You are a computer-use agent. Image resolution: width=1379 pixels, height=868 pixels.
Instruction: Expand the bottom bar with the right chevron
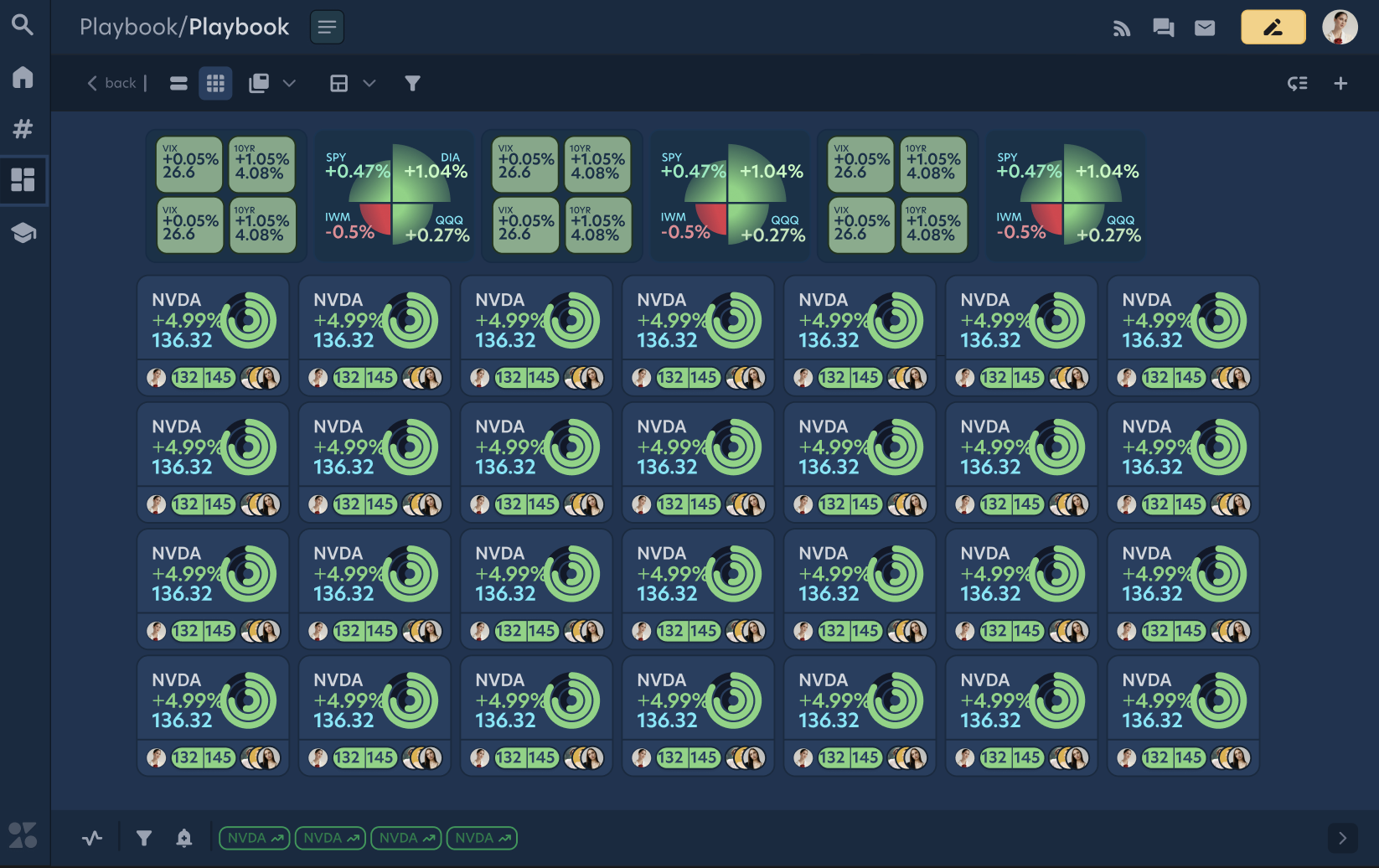1343,838
